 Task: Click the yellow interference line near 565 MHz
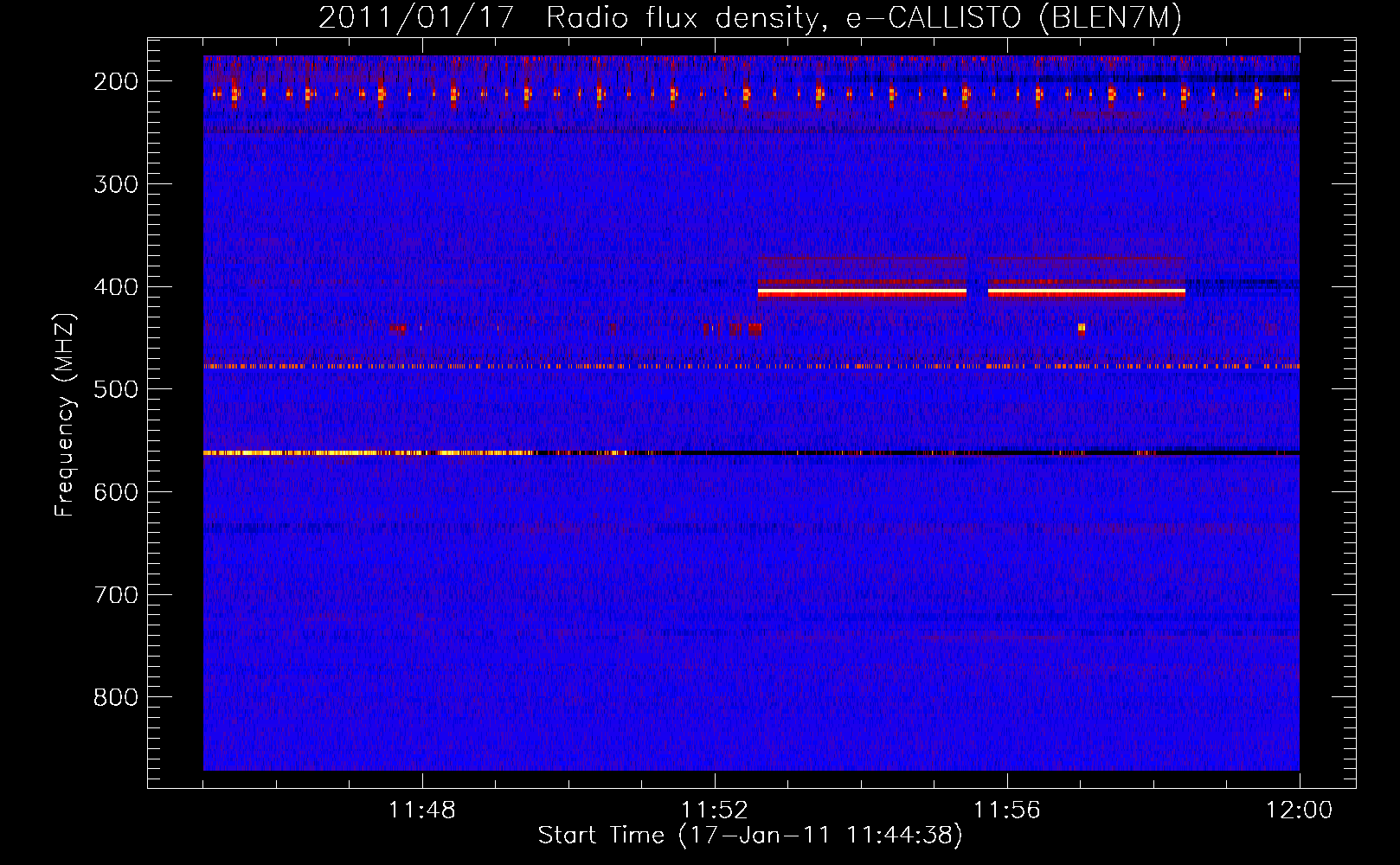(x=369, y=452)
